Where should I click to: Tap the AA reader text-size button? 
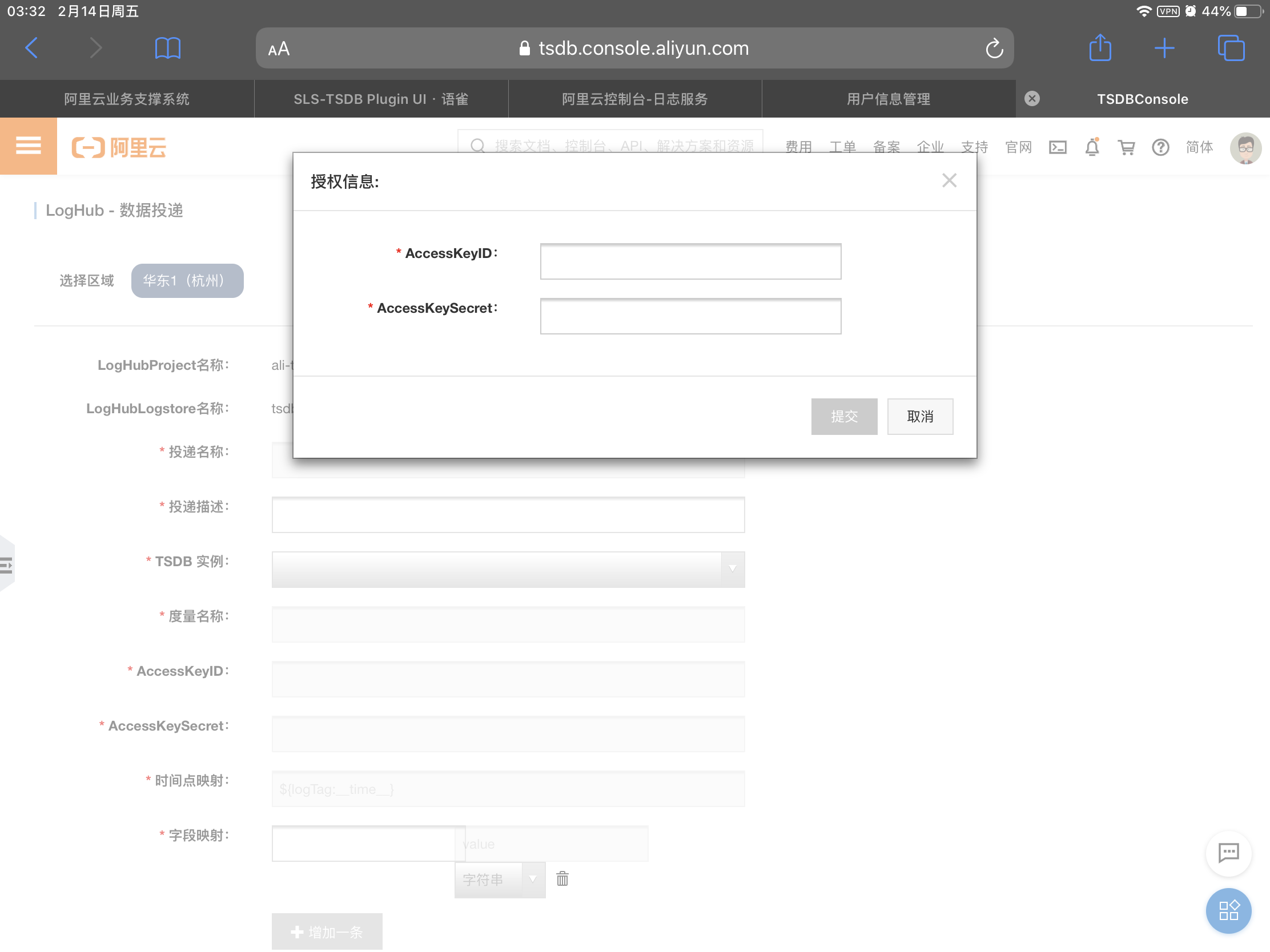pyautogui.click(x=279, y=49)
